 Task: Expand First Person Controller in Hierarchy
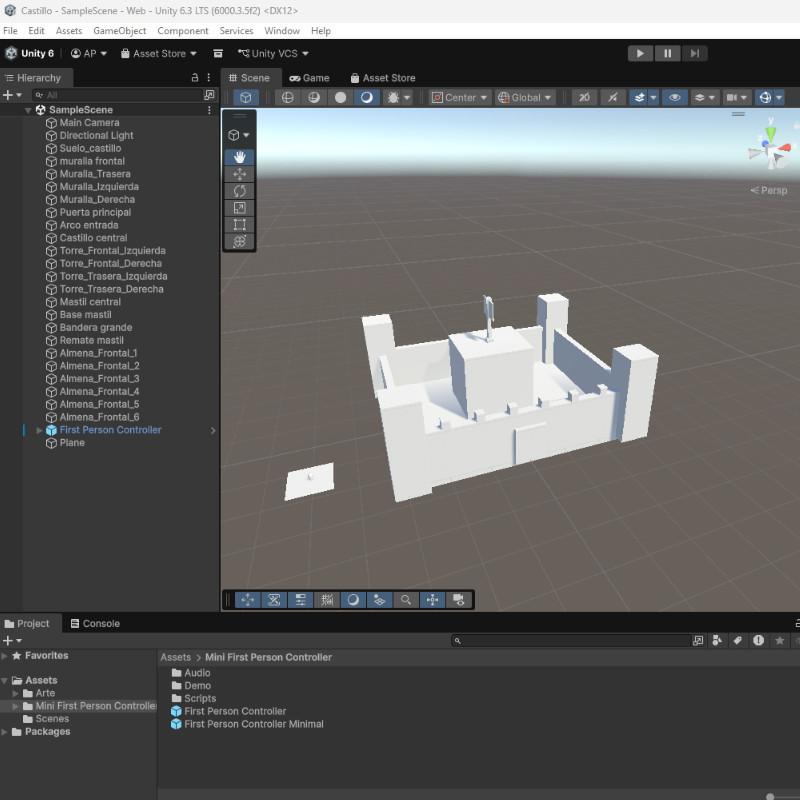pos(39,430)
